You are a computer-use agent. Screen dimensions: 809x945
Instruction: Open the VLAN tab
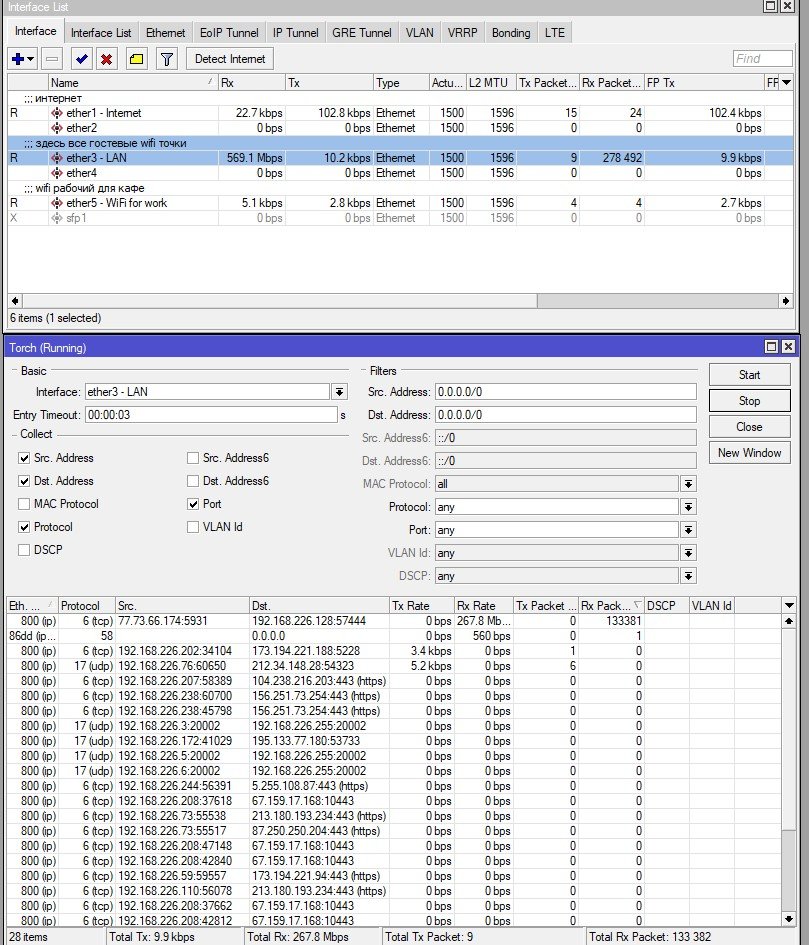pos(419,33)
